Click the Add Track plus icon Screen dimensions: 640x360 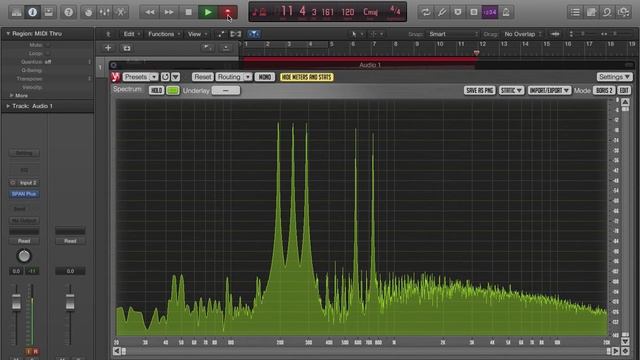[x=108, y=48]
